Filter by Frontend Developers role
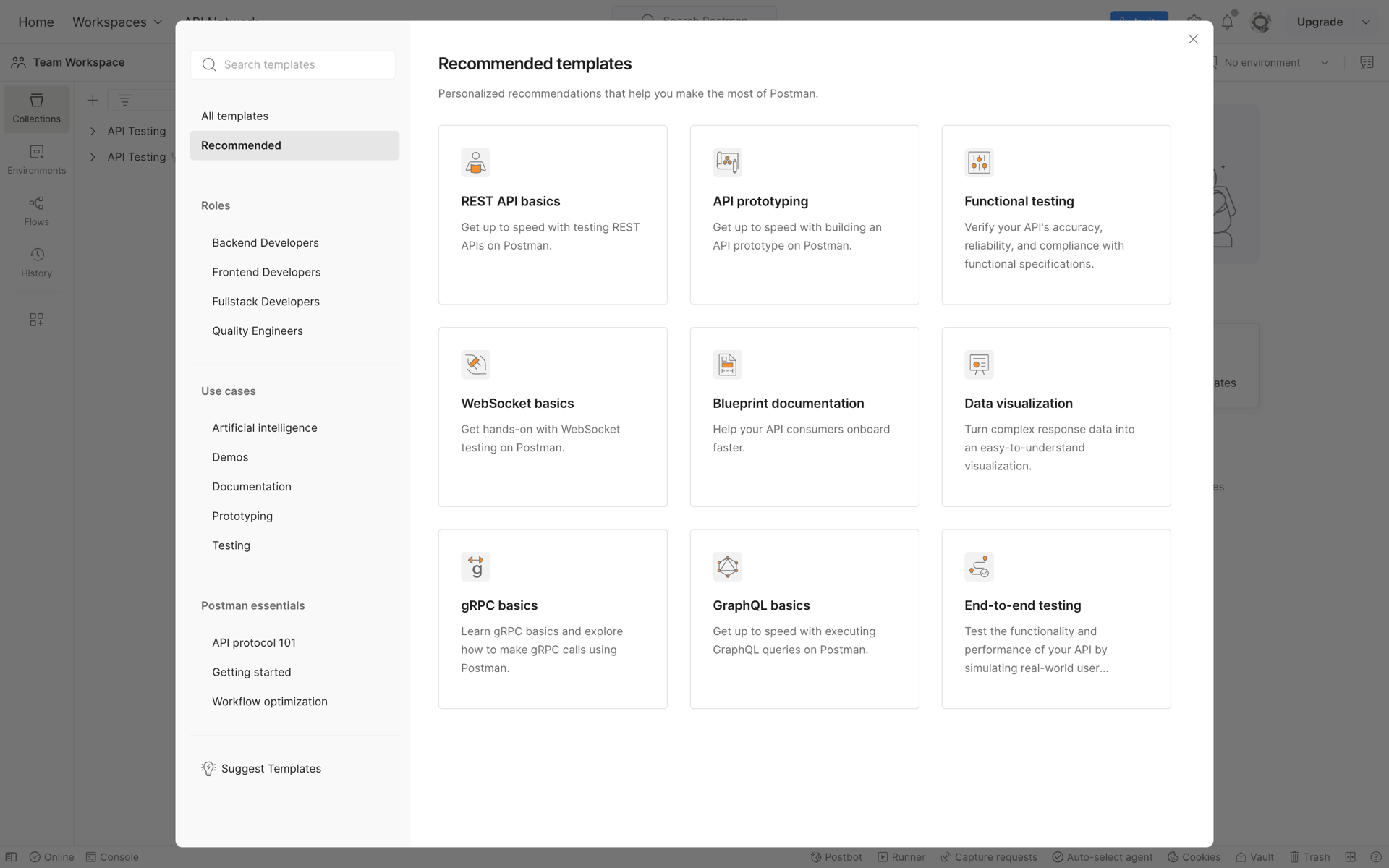The width and height of the screenshot is (1389, 868). click(266, 272)
